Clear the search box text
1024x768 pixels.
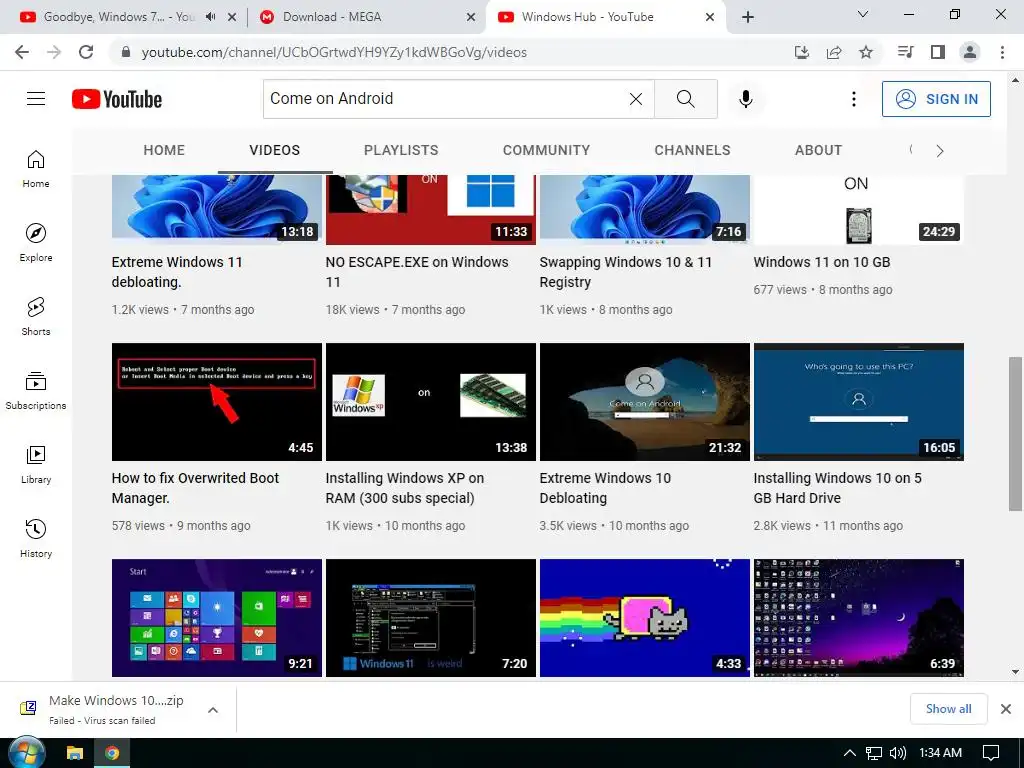click(635, 99)
